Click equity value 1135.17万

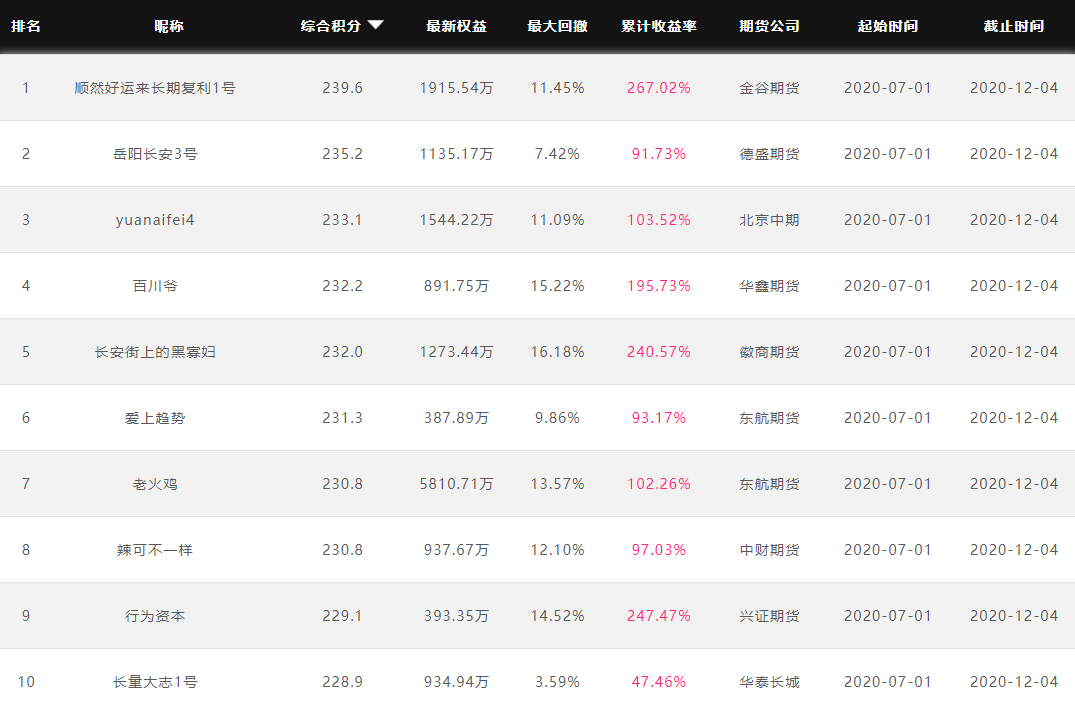[457, 154]
